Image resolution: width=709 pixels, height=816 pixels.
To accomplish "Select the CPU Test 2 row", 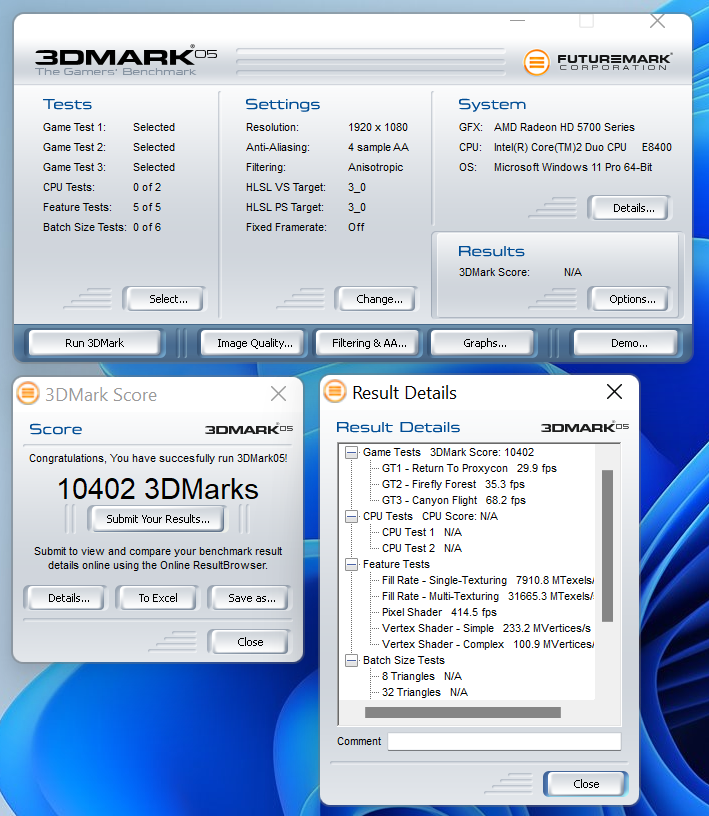I will pyautogui.click(x=422, y=549).
